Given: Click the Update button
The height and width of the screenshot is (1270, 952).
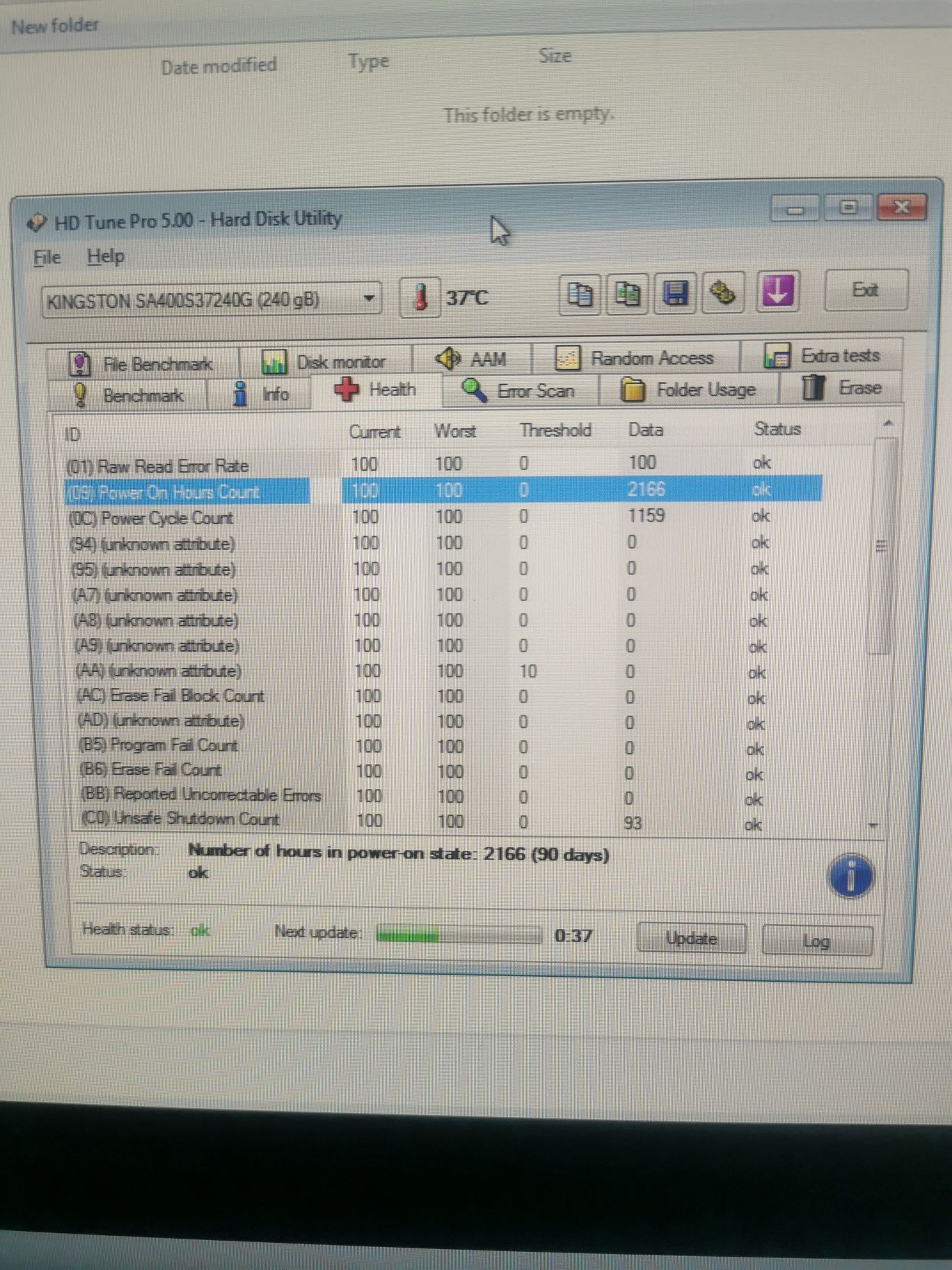Looking at the screenshot, I should [x=692, y=939].
